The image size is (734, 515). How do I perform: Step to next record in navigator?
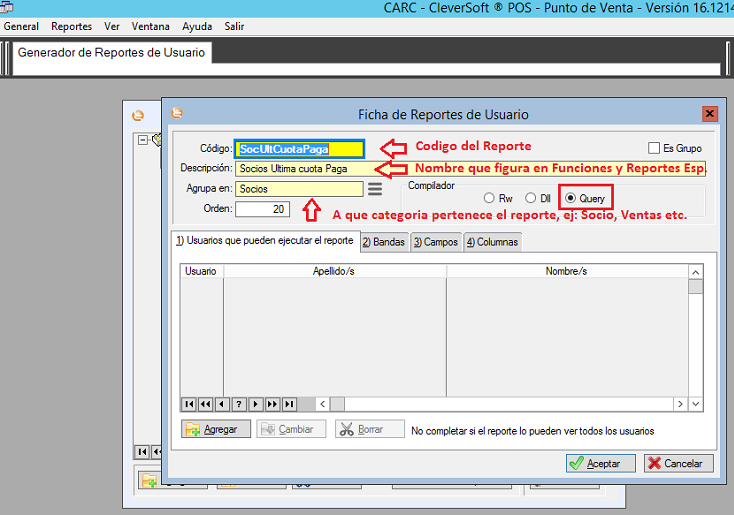click(255, 404)
